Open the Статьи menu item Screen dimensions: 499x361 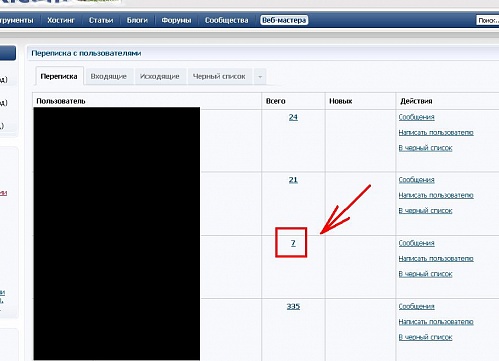(101, 20)
